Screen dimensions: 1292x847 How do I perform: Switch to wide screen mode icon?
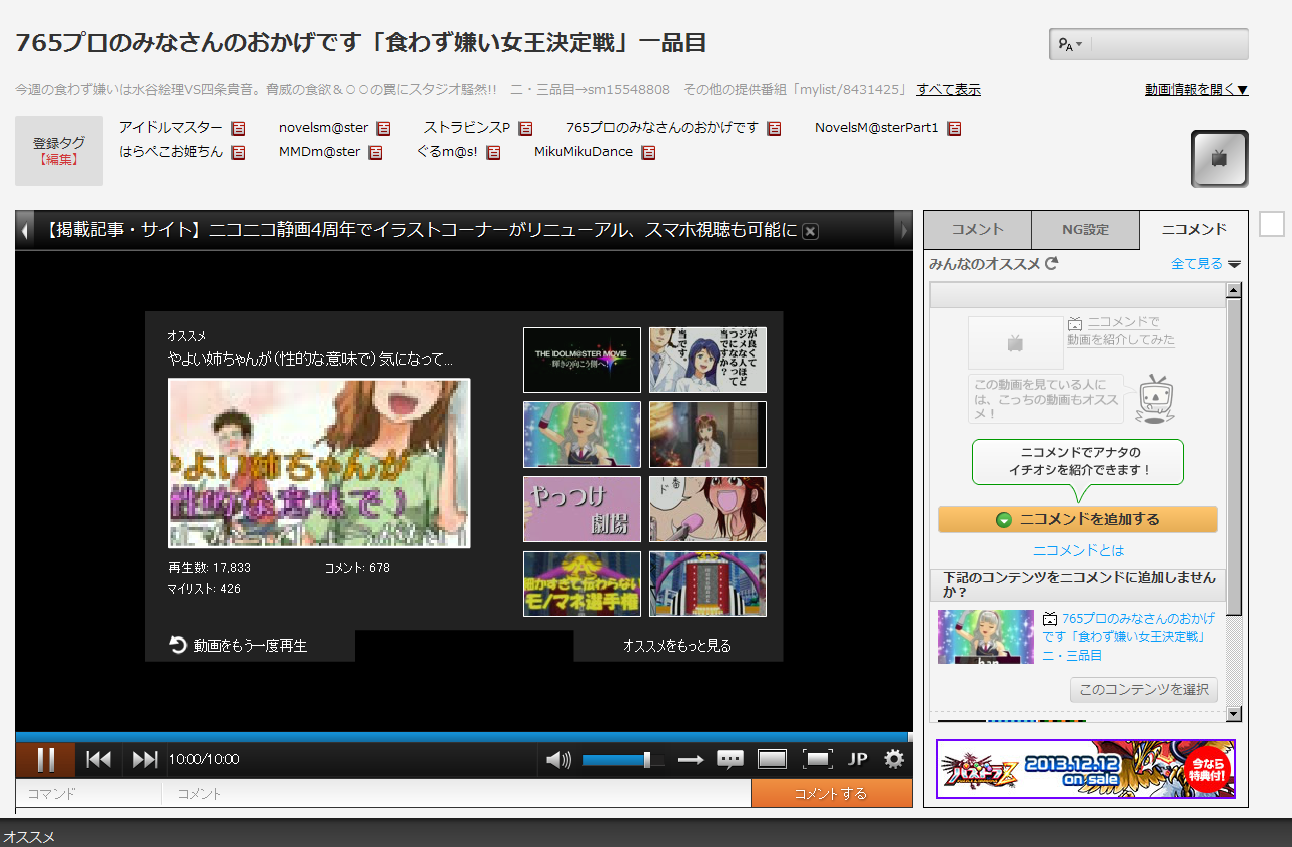coord(772,760)
